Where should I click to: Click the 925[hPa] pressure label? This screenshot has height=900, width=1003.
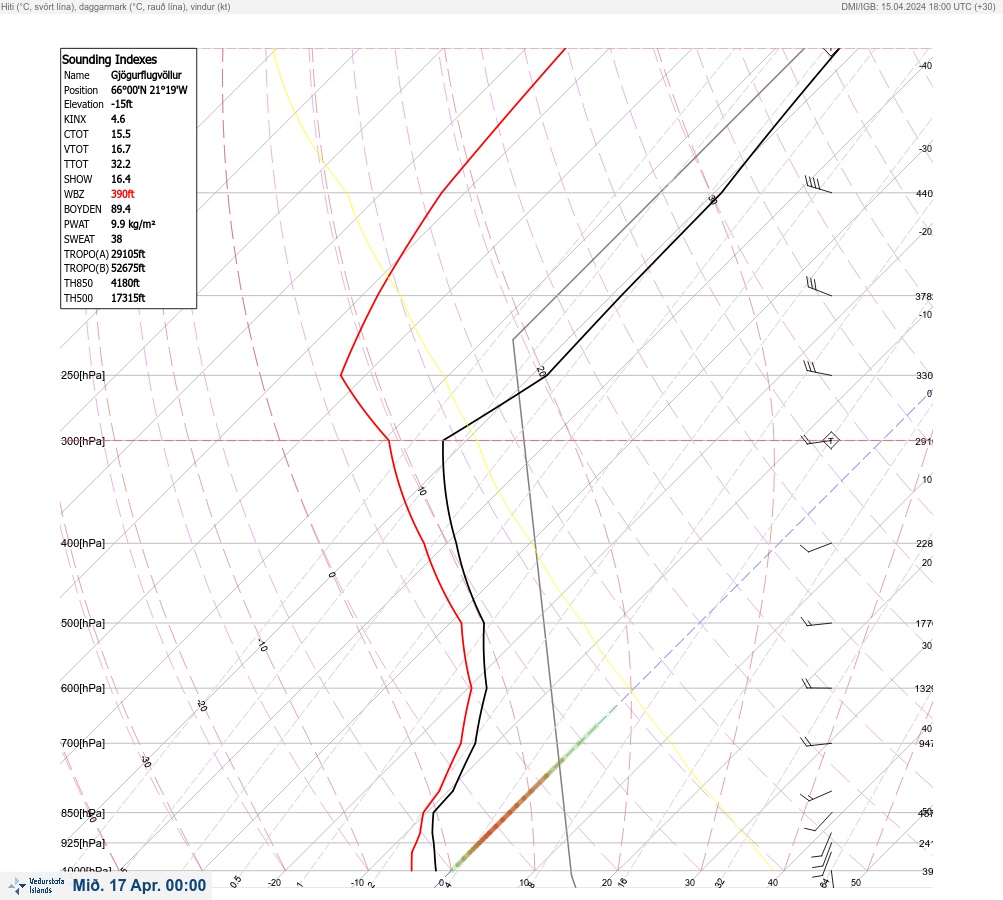(x=83, y=843)
